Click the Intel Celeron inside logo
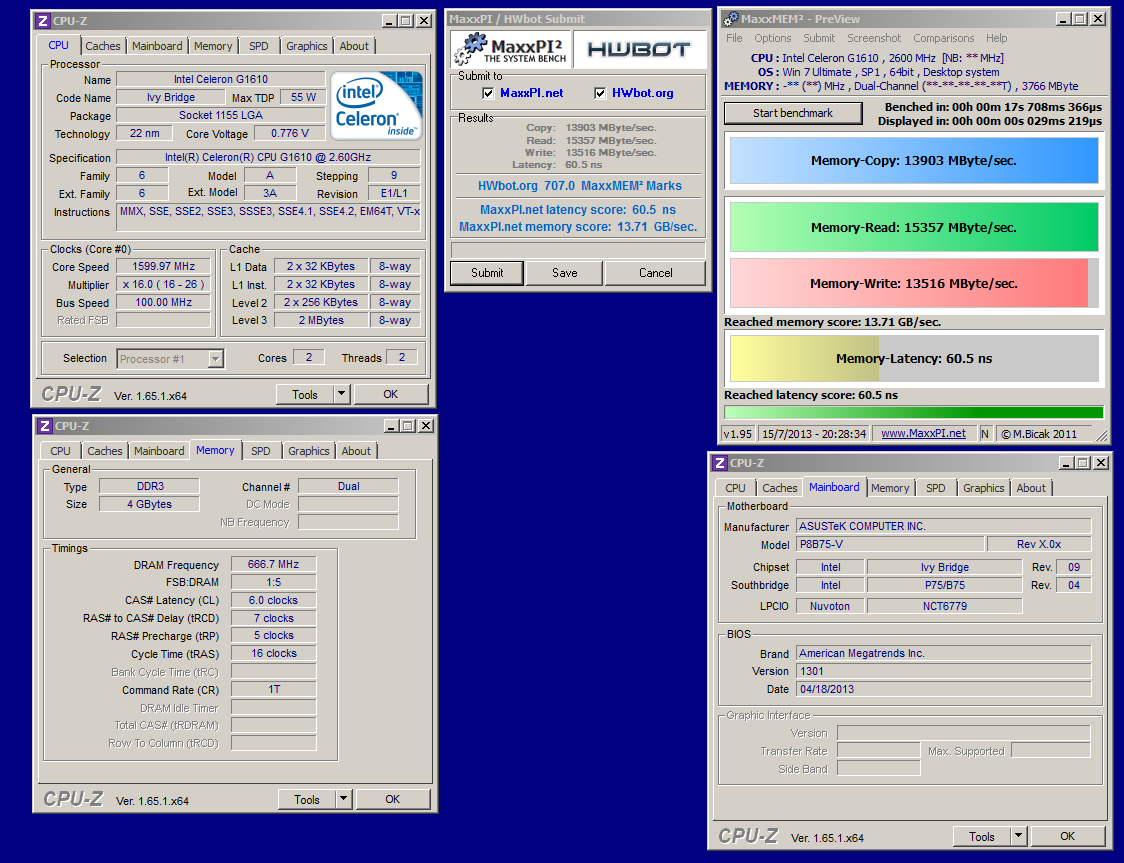 377,105
